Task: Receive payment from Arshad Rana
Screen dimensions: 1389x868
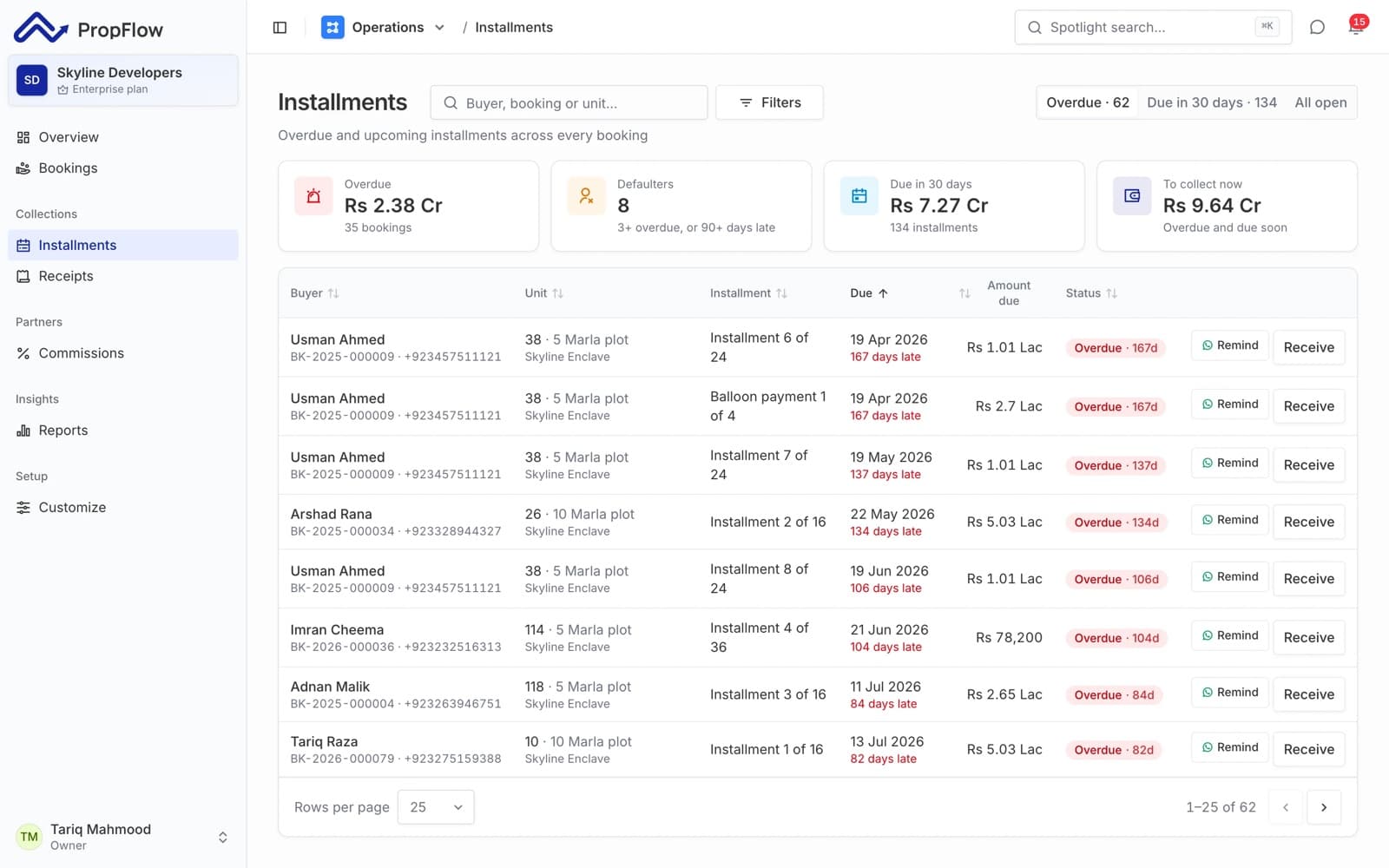Action: coord(1308,522)
